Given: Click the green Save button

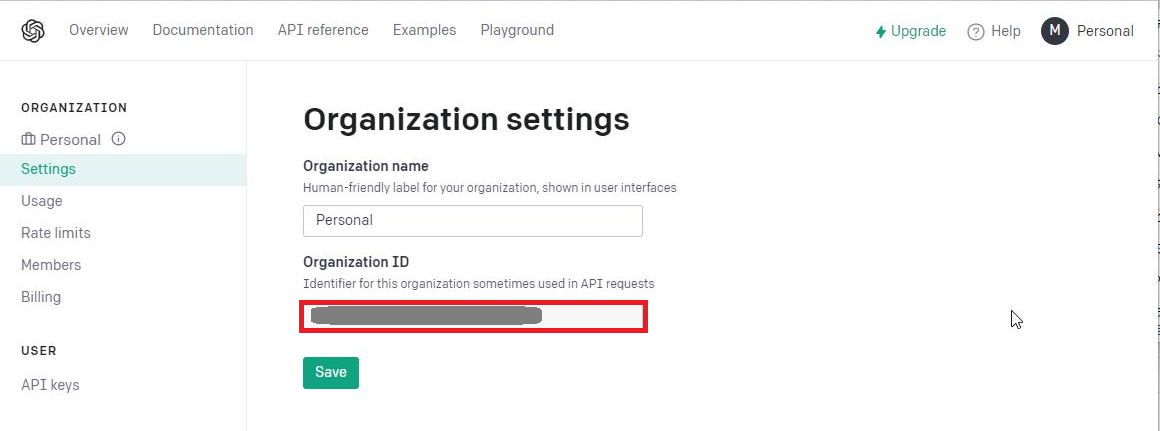Looking at the screenshot, I should [x=331, y=373].
